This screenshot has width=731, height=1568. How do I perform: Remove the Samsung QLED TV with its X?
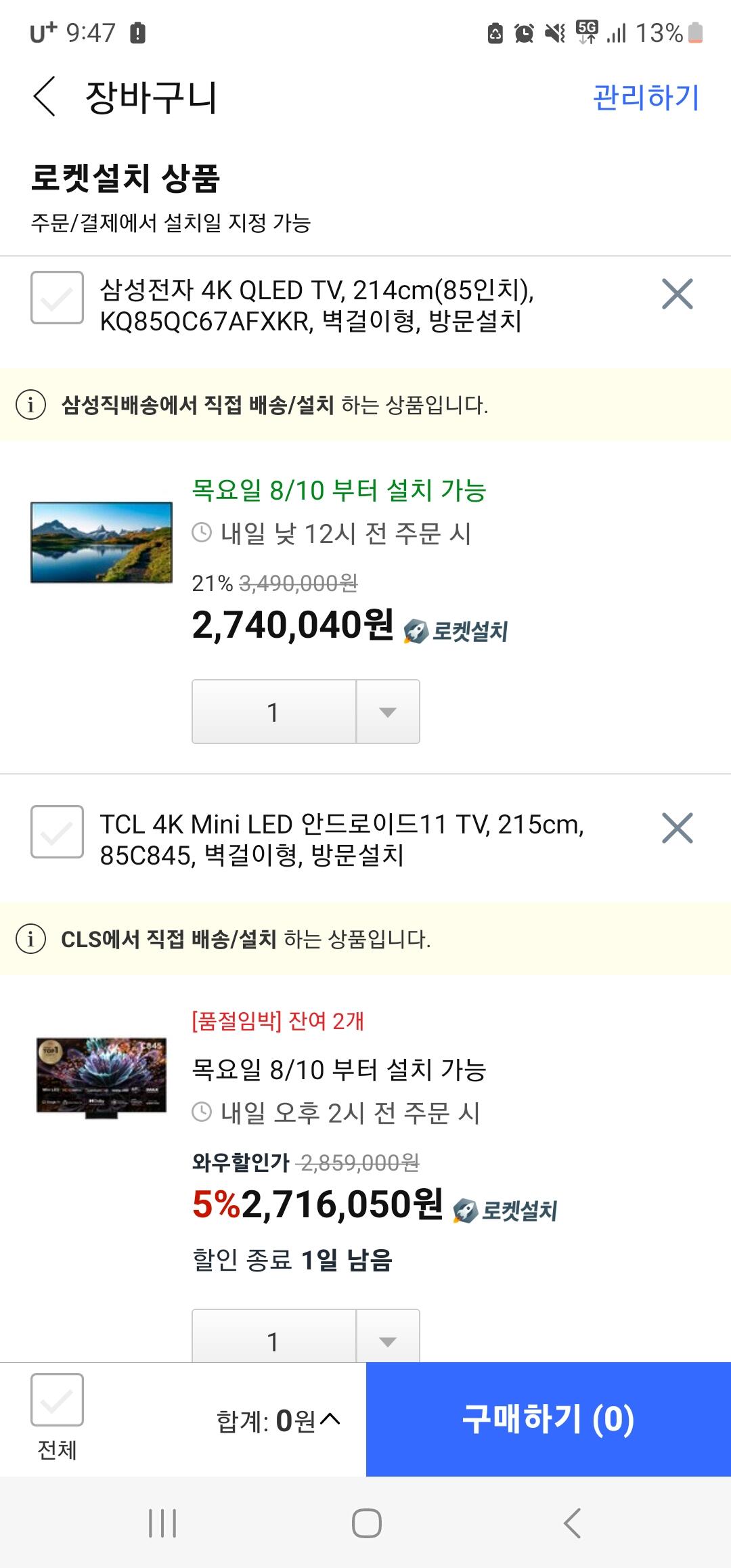tap(677, 294)
